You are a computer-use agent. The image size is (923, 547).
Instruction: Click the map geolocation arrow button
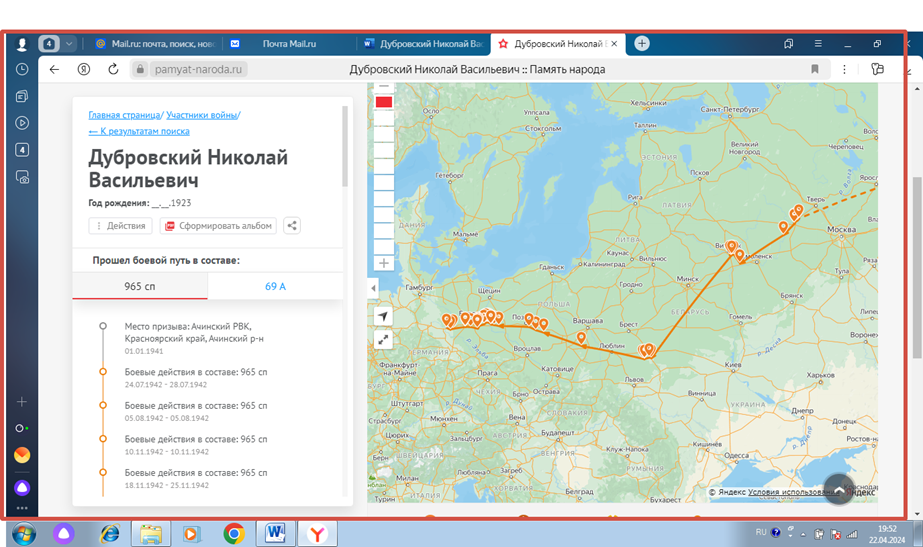click(383, 316)
